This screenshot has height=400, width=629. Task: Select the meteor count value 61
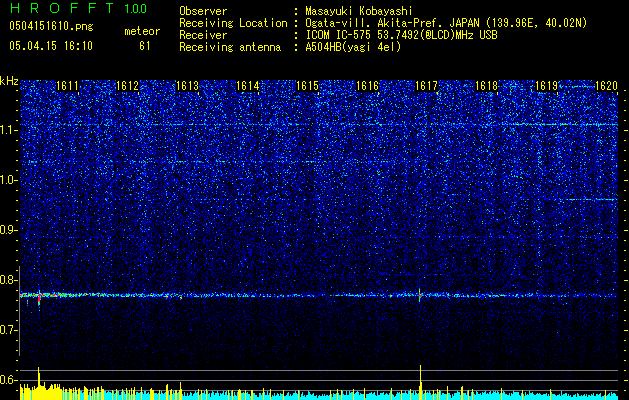point(145,46)
